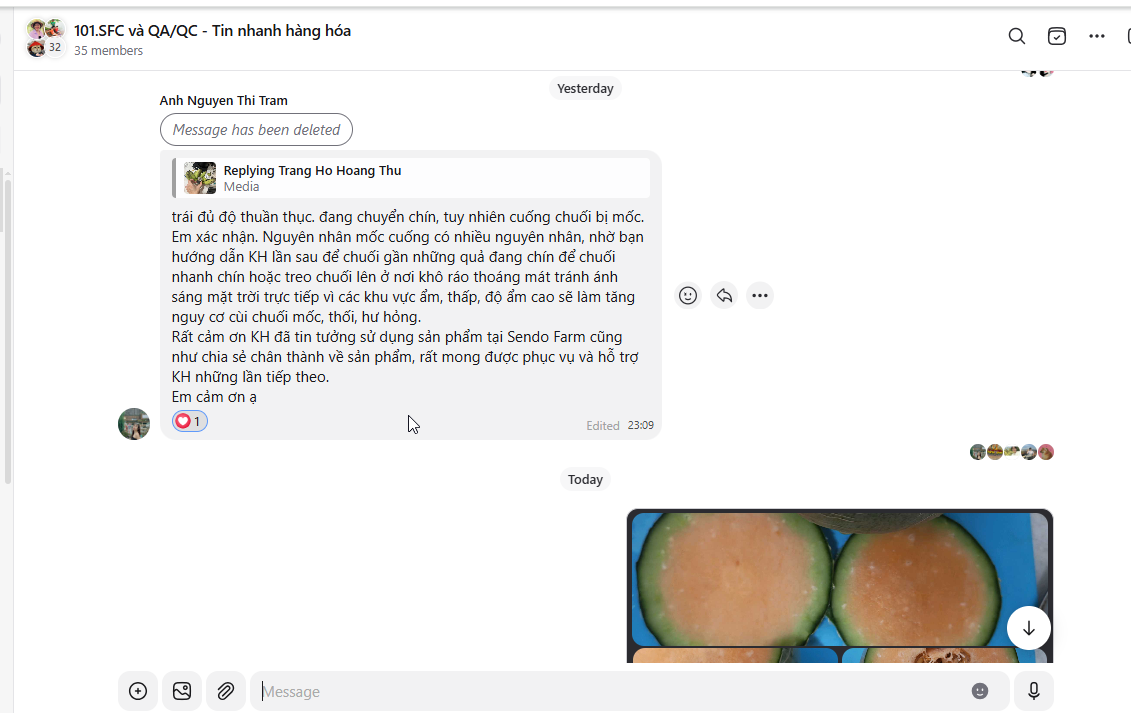1131x713 pixels.
Task: Open sender's avatar beside the message
Action: tap(134, 424)
